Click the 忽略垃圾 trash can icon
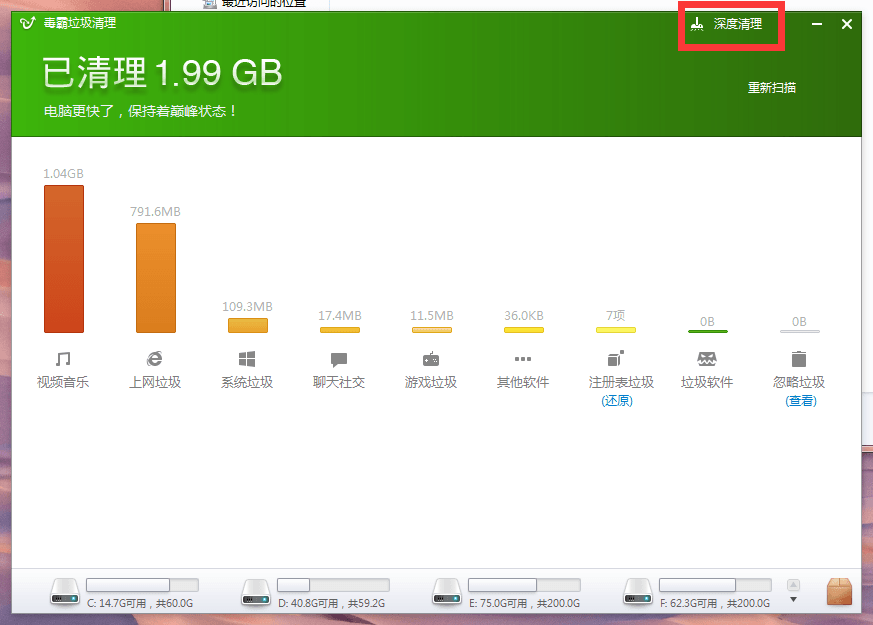Viewport: 873px width, 625px height. pos(799,358)
